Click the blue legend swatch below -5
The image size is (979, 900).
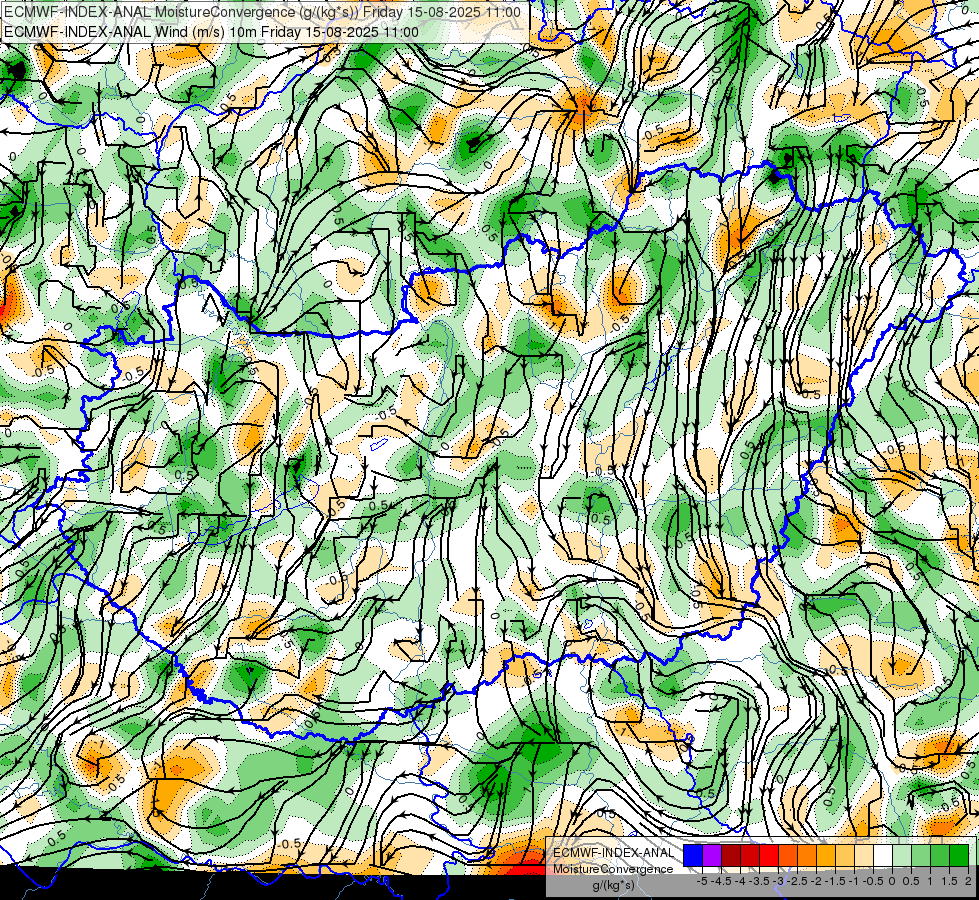tap(693, 855)
